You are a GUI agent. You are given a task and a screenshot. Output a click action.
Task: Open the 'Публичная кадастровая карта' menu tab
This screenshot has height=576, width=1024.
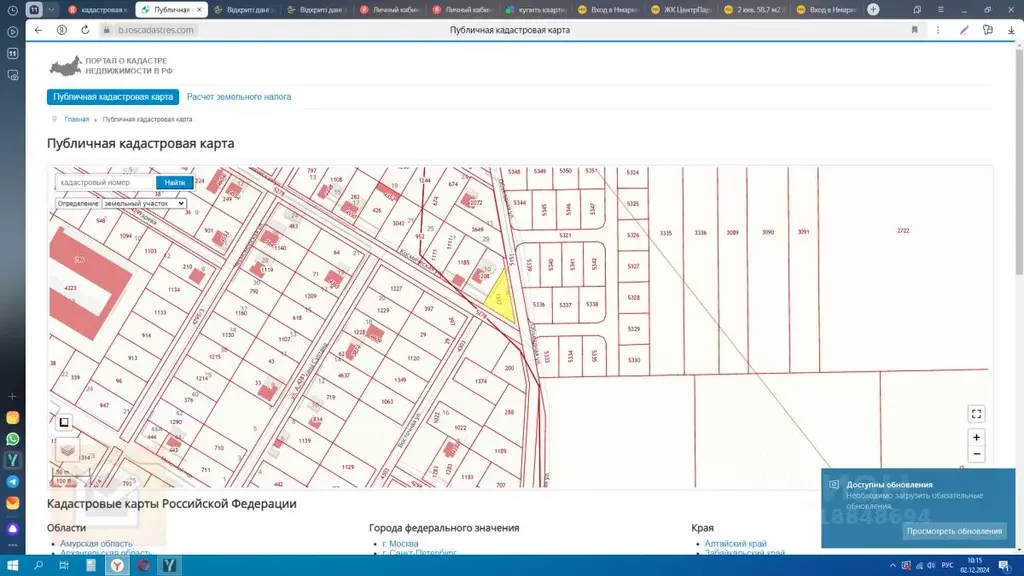[113, 97]
